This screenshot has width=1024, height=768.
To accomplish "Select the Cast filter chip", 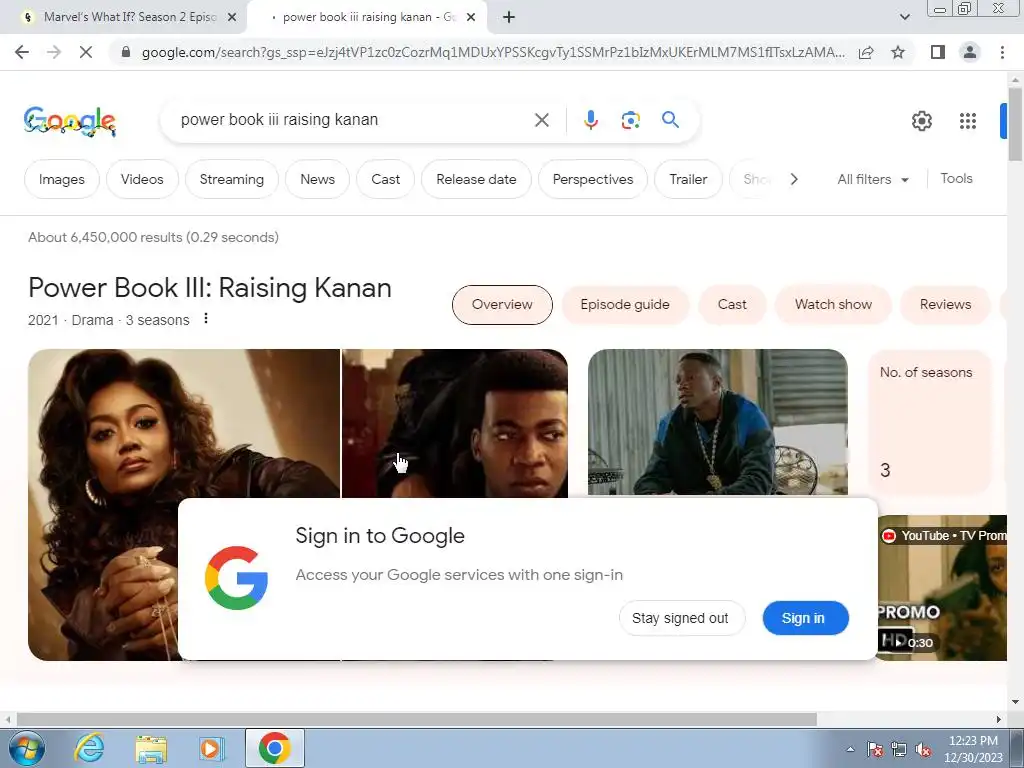I will [385, 180].
